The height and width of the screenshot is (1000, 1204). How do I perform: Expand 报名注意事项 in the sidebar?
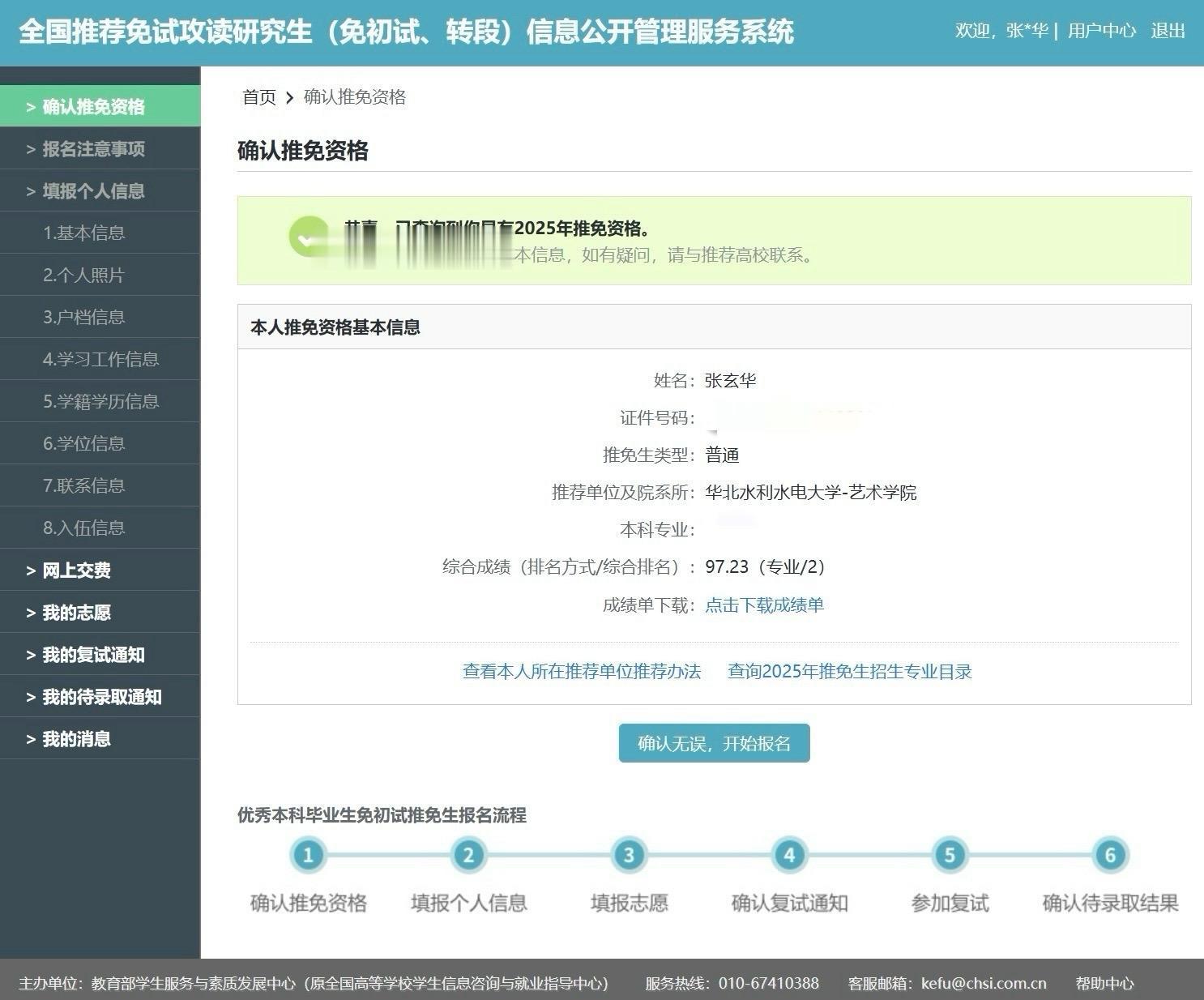[x=93, y=149]
